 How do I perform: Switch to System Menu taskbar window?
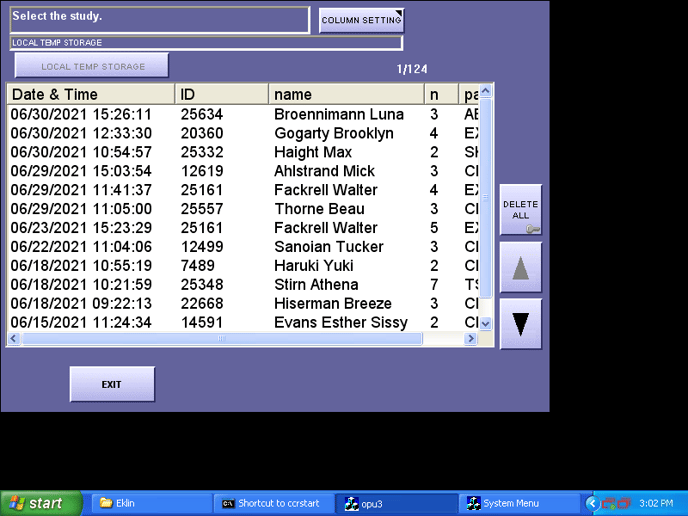[520, 504]
